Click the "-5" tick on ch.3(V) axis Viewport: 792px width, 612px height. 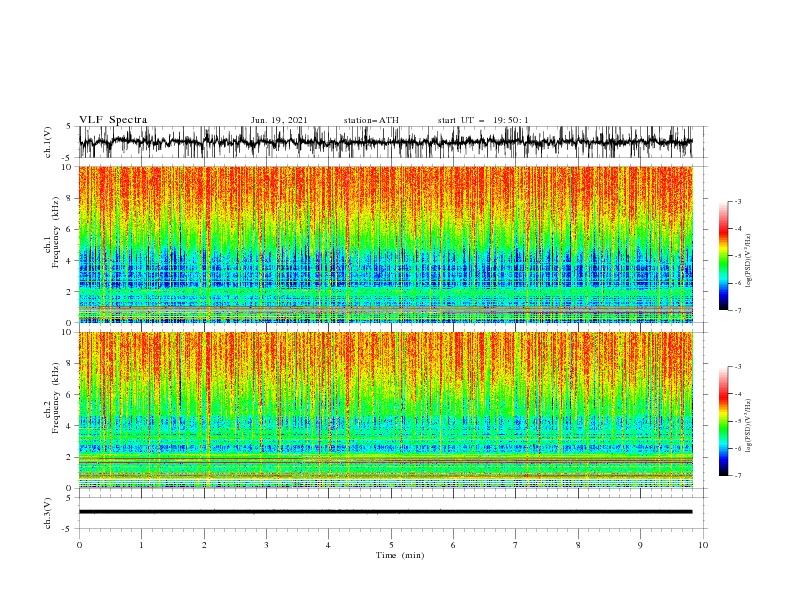(x=68, y=529)
